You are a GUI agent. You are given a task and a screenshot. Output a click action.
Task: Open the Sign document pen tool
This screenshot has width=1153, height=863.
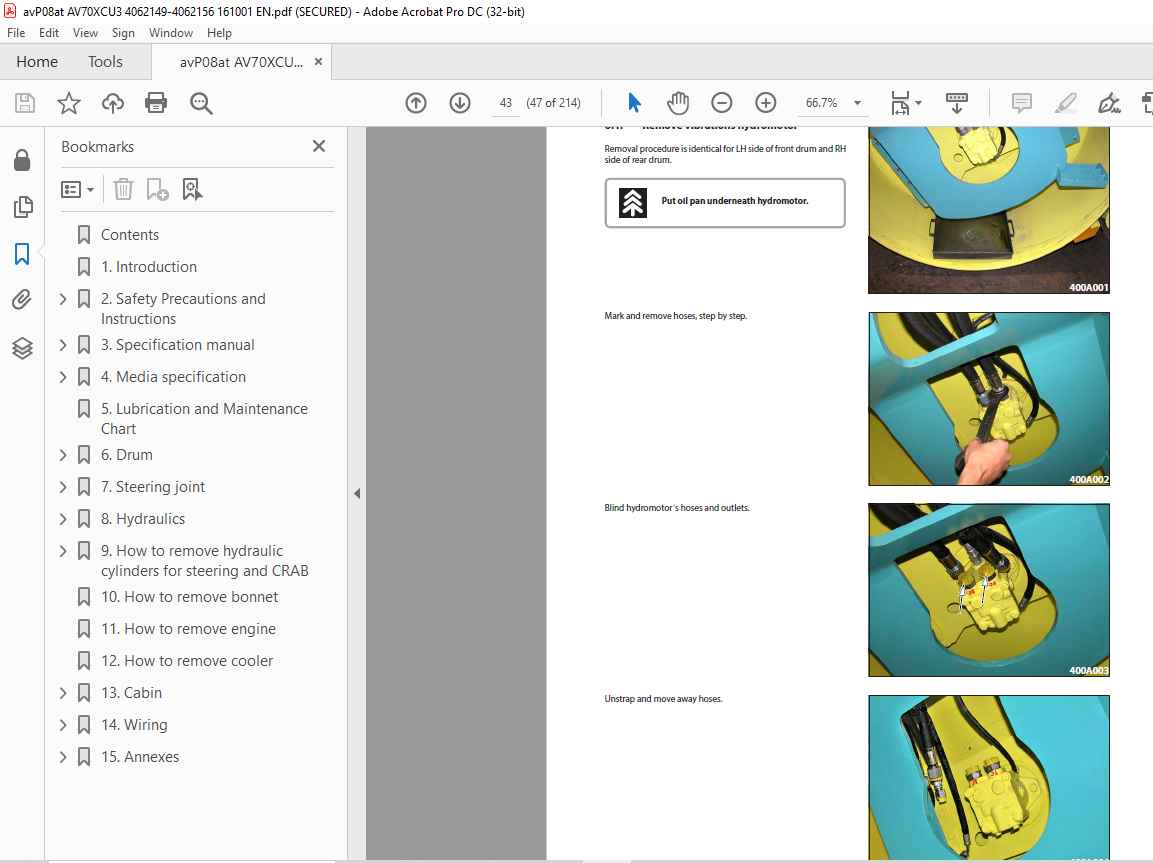click(x=1109, y=103)
